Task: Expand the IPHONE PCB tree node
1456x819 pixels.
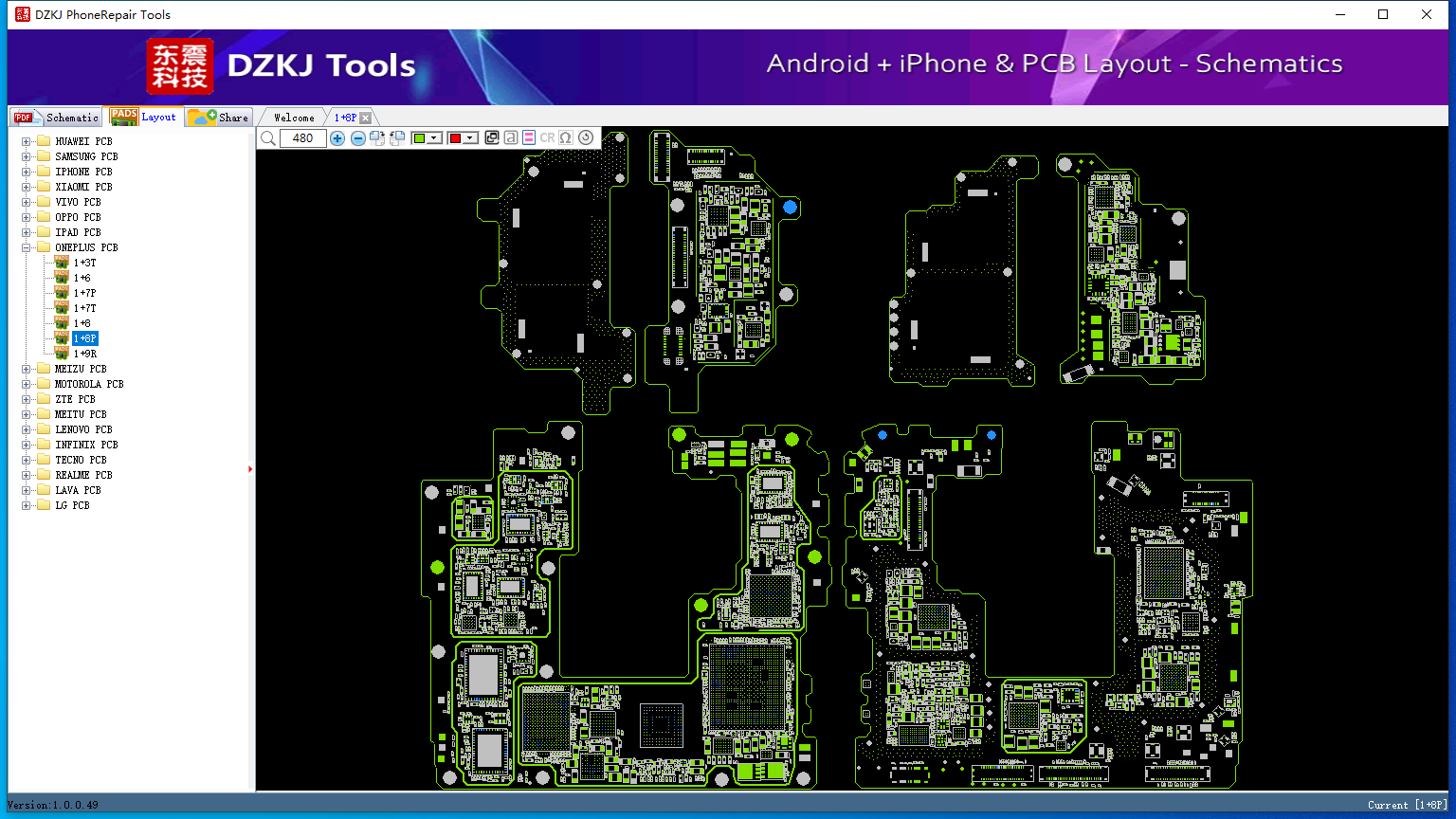Action: click(27, 172)
